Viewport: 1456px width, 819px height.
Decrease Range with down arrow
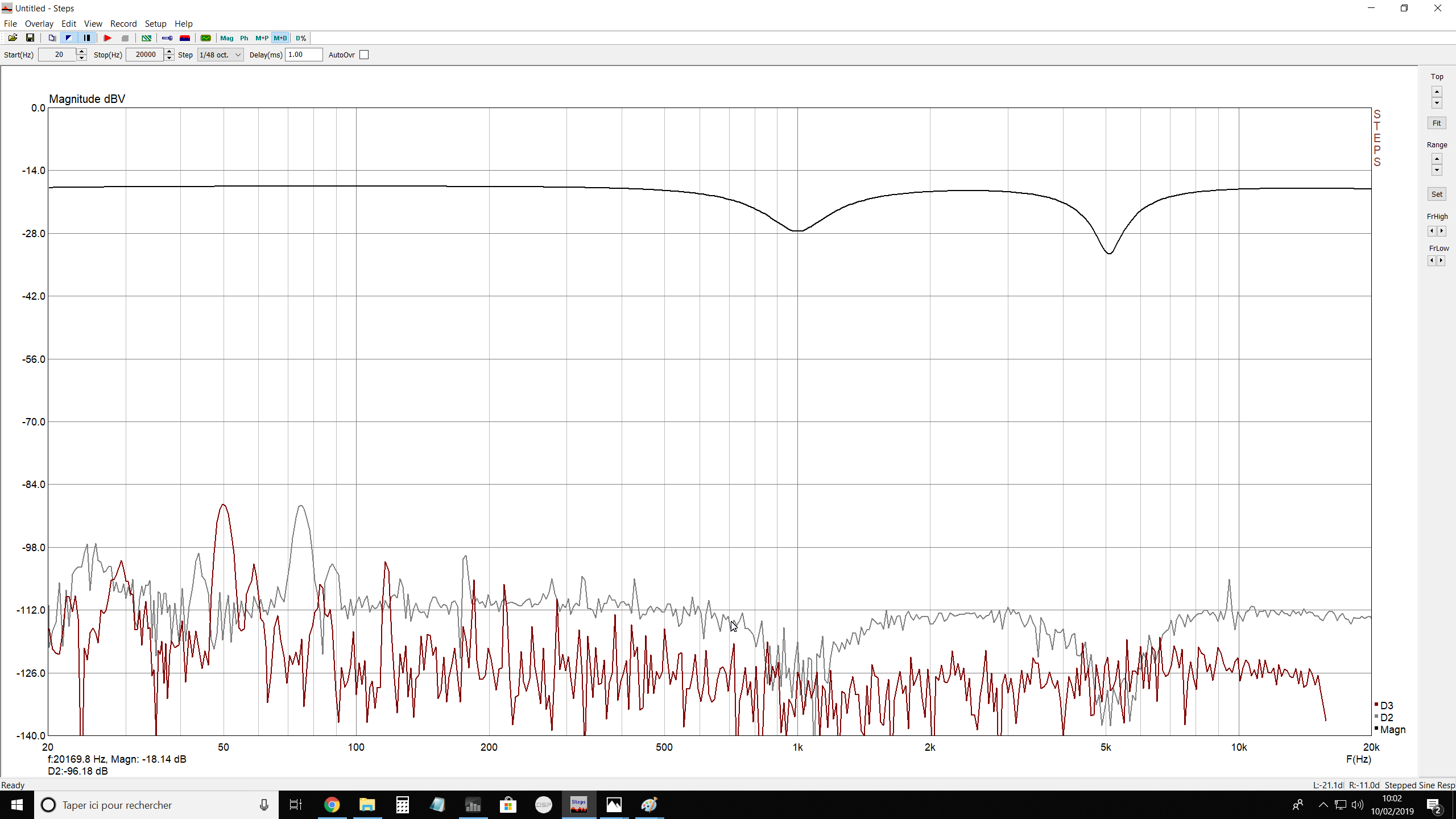(x=1437, y=170)
